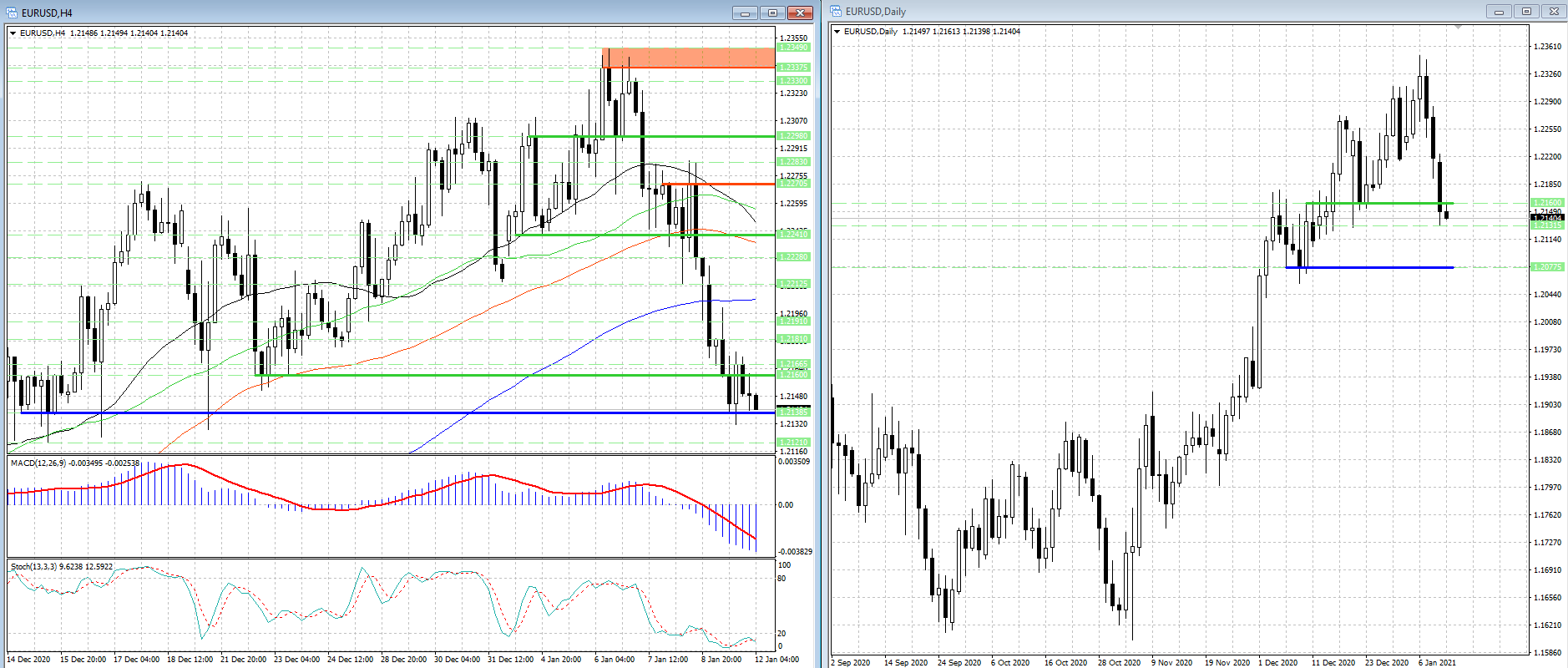Click the 1.23375 price label on H4
Image resolution: width=1568 pixels, height=668 pixels.
point(792,68)
